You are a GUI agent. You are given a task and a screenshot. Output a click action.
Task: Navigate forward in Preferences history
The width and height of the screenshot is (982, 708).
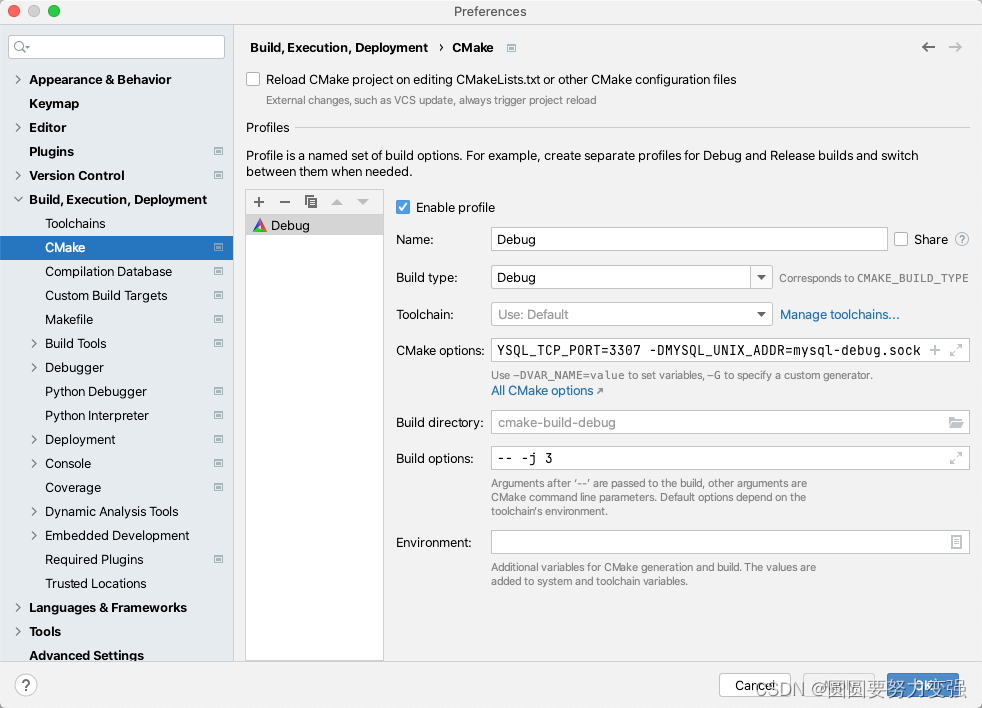[955, 47]
